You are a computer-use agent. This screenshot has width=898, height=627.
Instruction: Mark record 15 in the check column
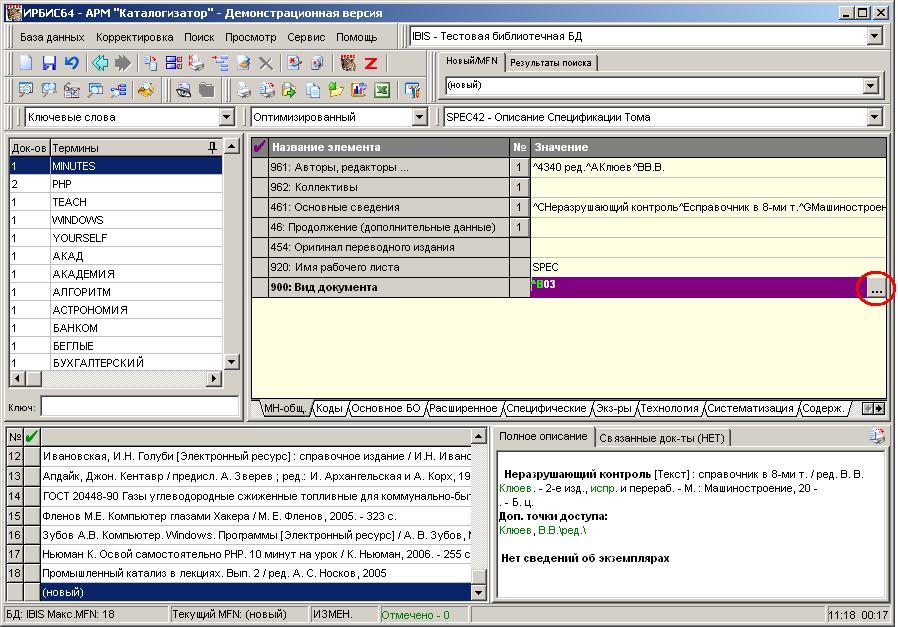[x=32, y=516]
